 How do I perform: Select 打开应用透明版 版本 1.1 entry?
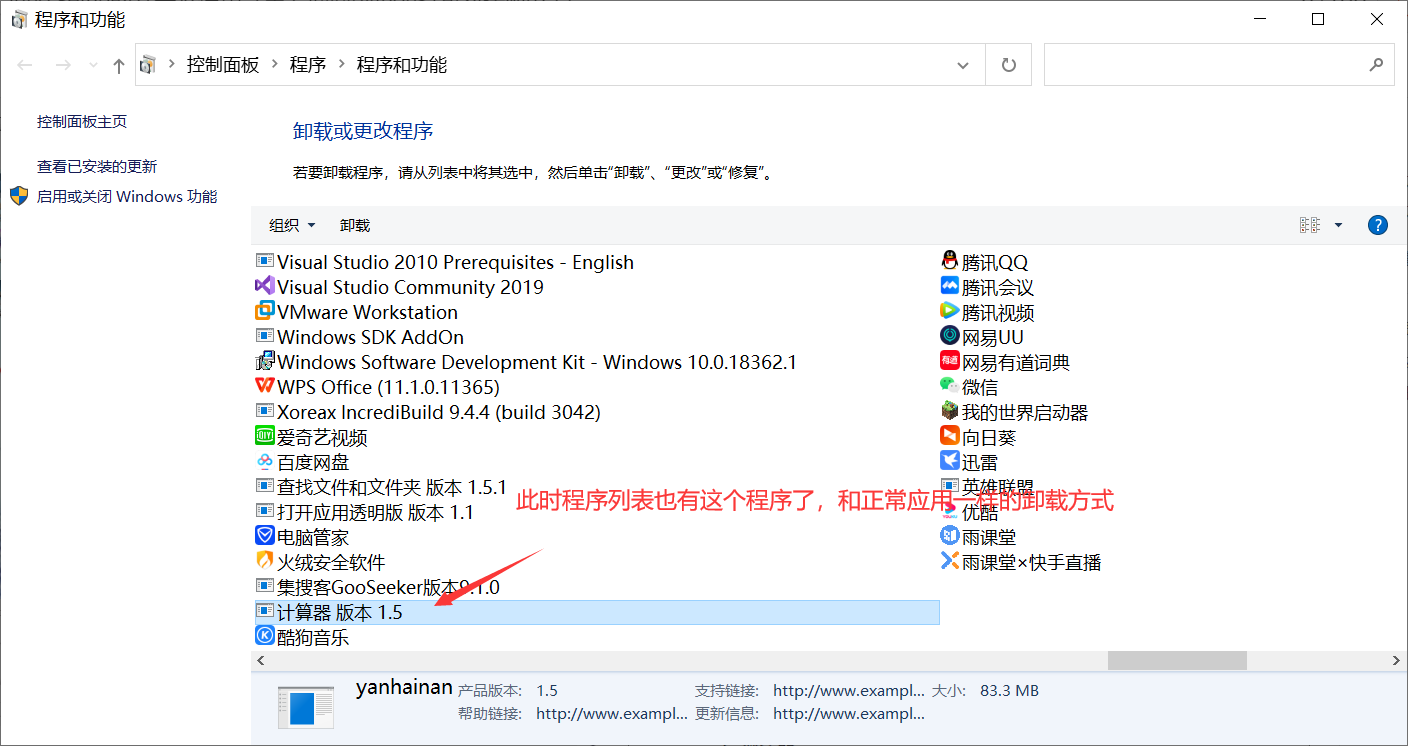pos(375,512)
